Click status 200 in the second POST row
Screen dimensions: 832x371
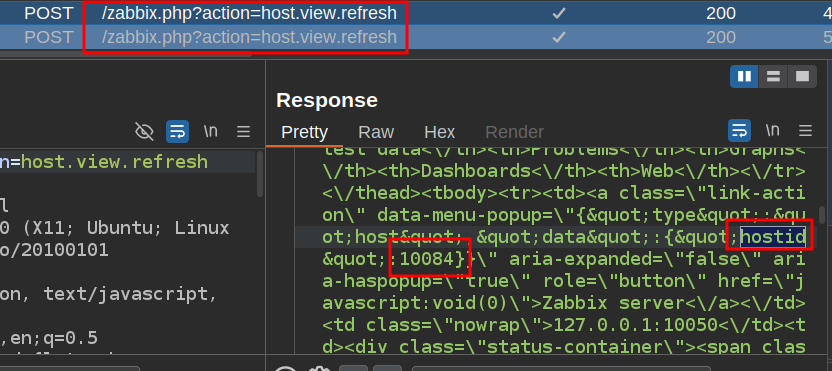pyautogui.click(x=721, y=37)
